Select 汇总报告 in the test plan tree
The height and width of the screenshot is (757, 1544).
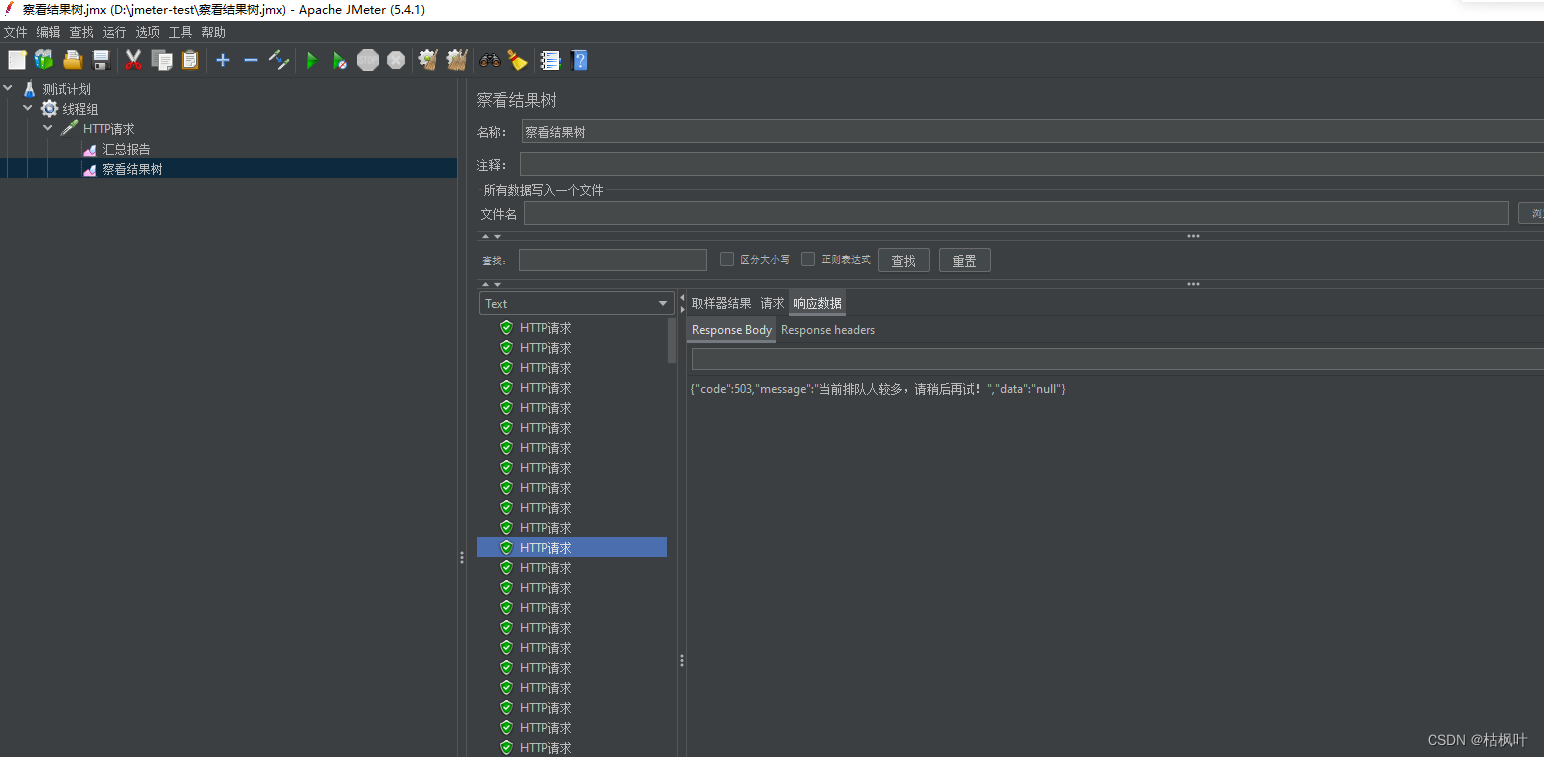pyautogui.click(x=126, y=149)
